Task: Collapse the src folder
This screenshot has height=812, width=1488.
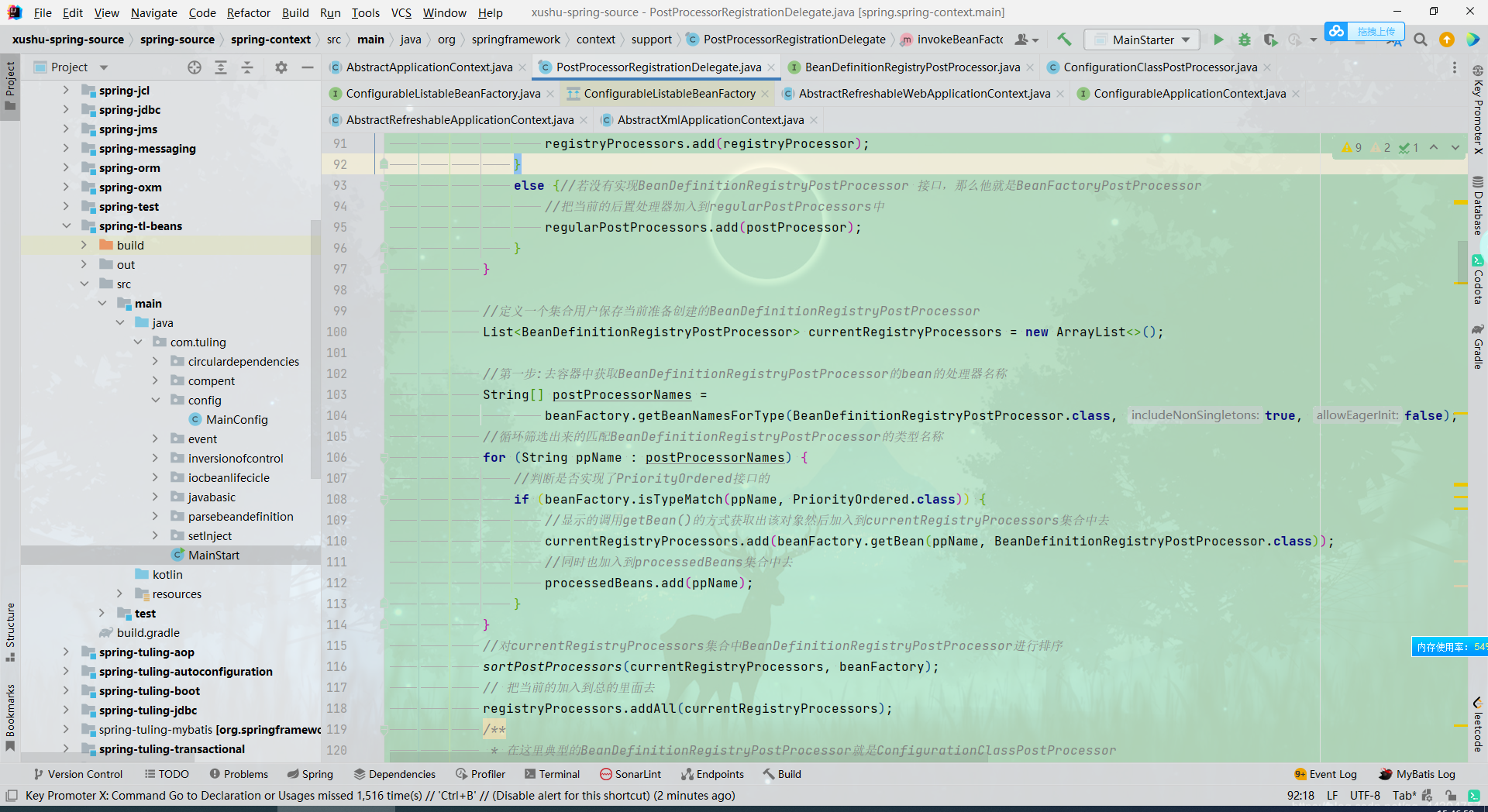Action: (x=84, y=284)
